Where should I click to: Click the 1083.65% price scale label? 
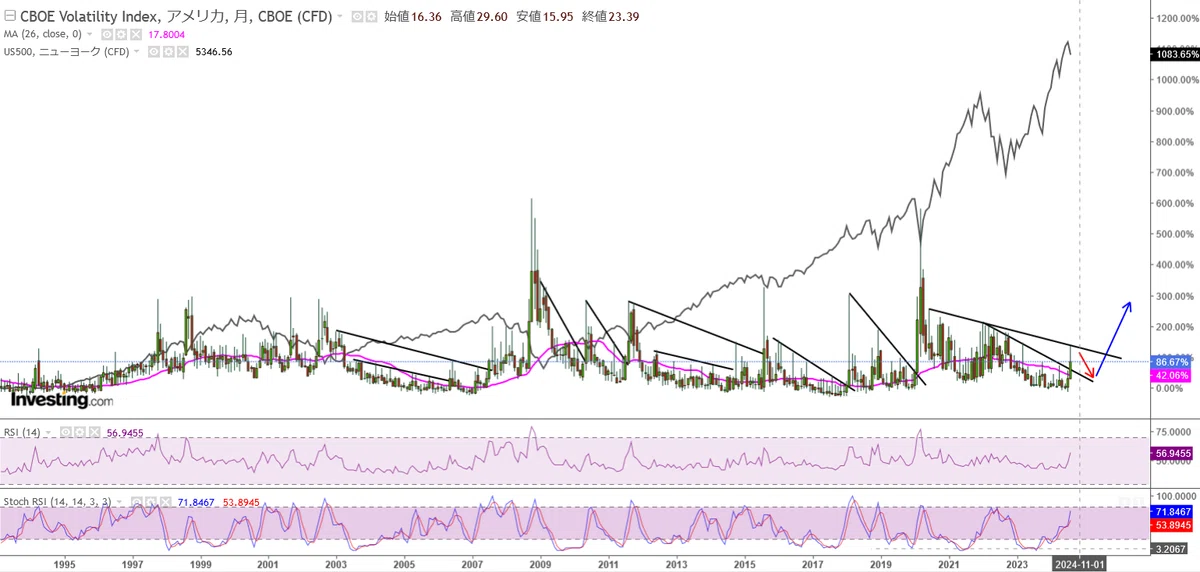(1175, 55)
